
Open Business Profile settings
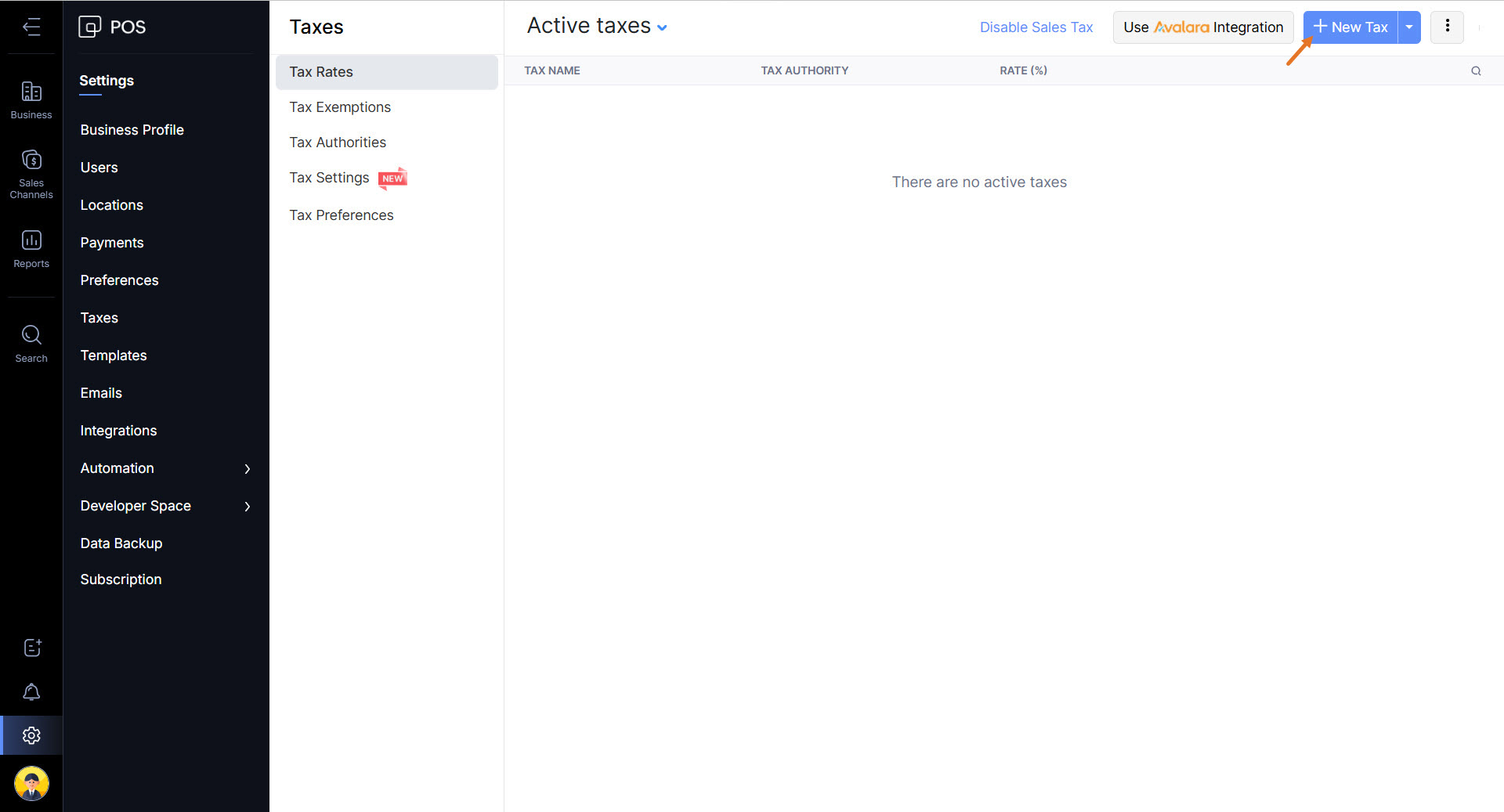[x=132, y=130]
